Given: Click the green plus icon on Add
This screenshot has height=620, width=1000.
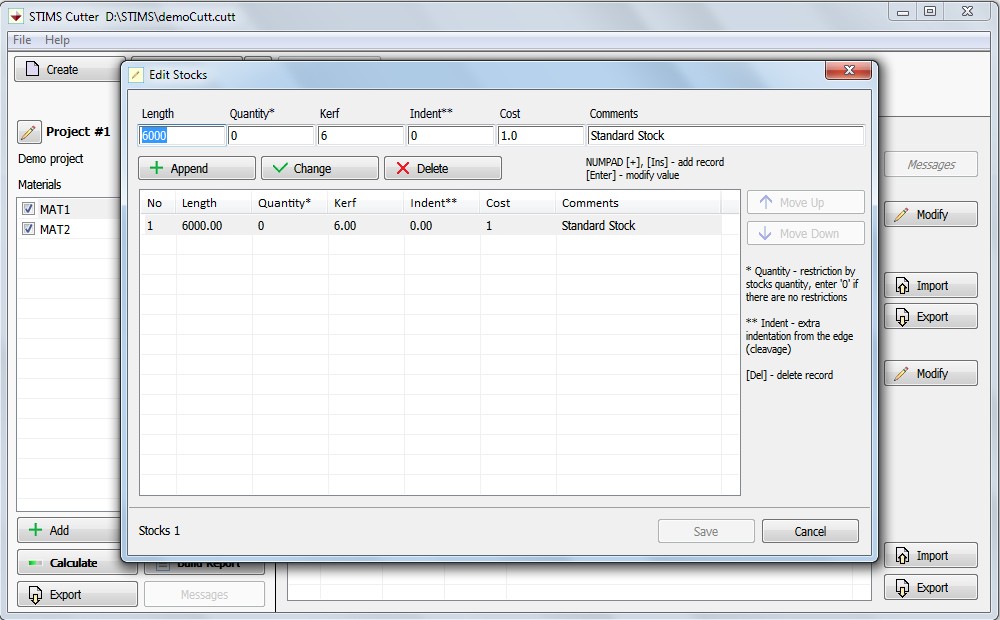Looking at the screenshot, I should (x=36, y=529).
